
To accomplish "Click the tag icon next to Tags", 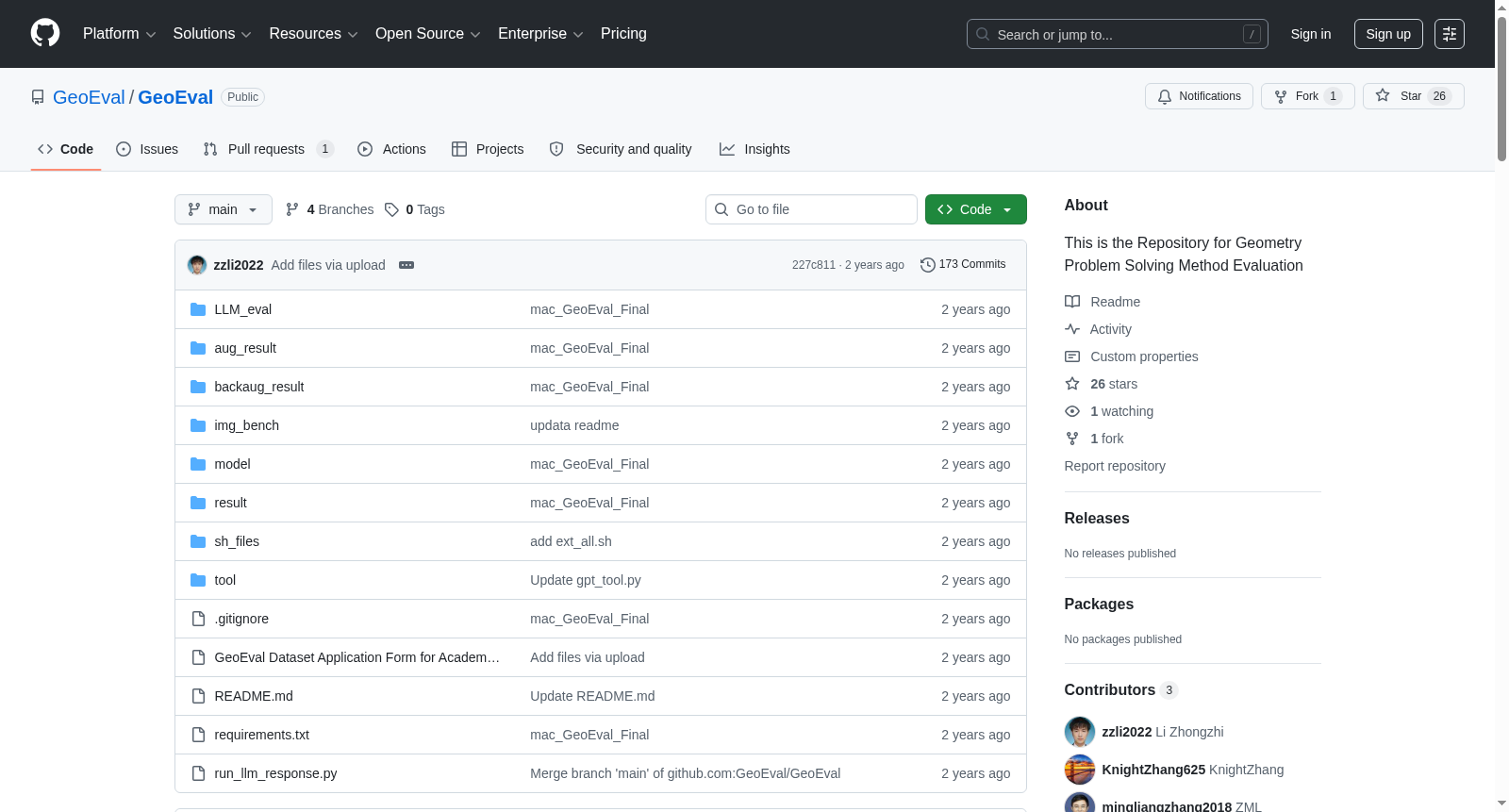I will point(391,209).
